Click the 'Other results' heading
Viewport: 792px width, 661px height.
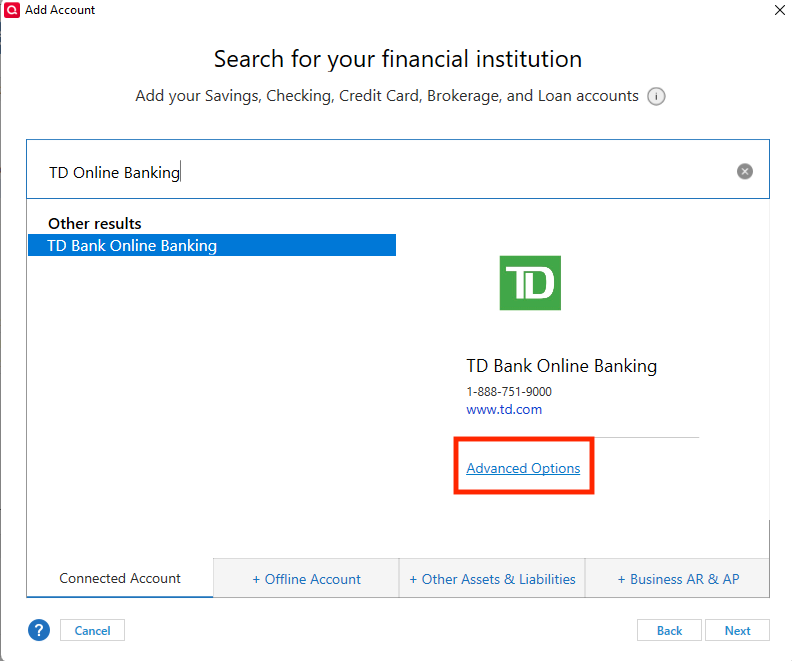95,223
